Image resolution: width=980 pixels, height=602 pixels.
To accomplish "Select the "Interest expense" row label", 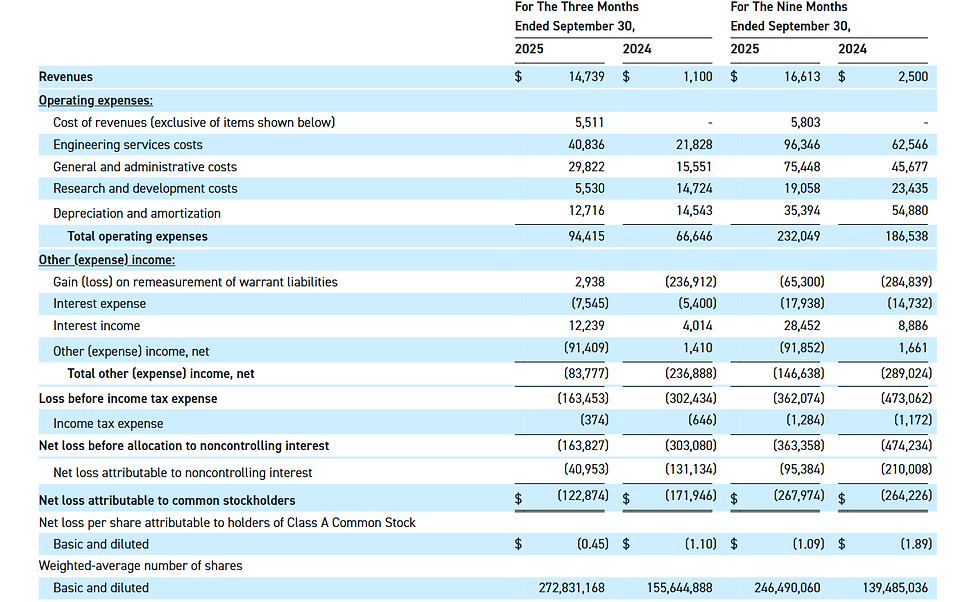I will [99, 304].
